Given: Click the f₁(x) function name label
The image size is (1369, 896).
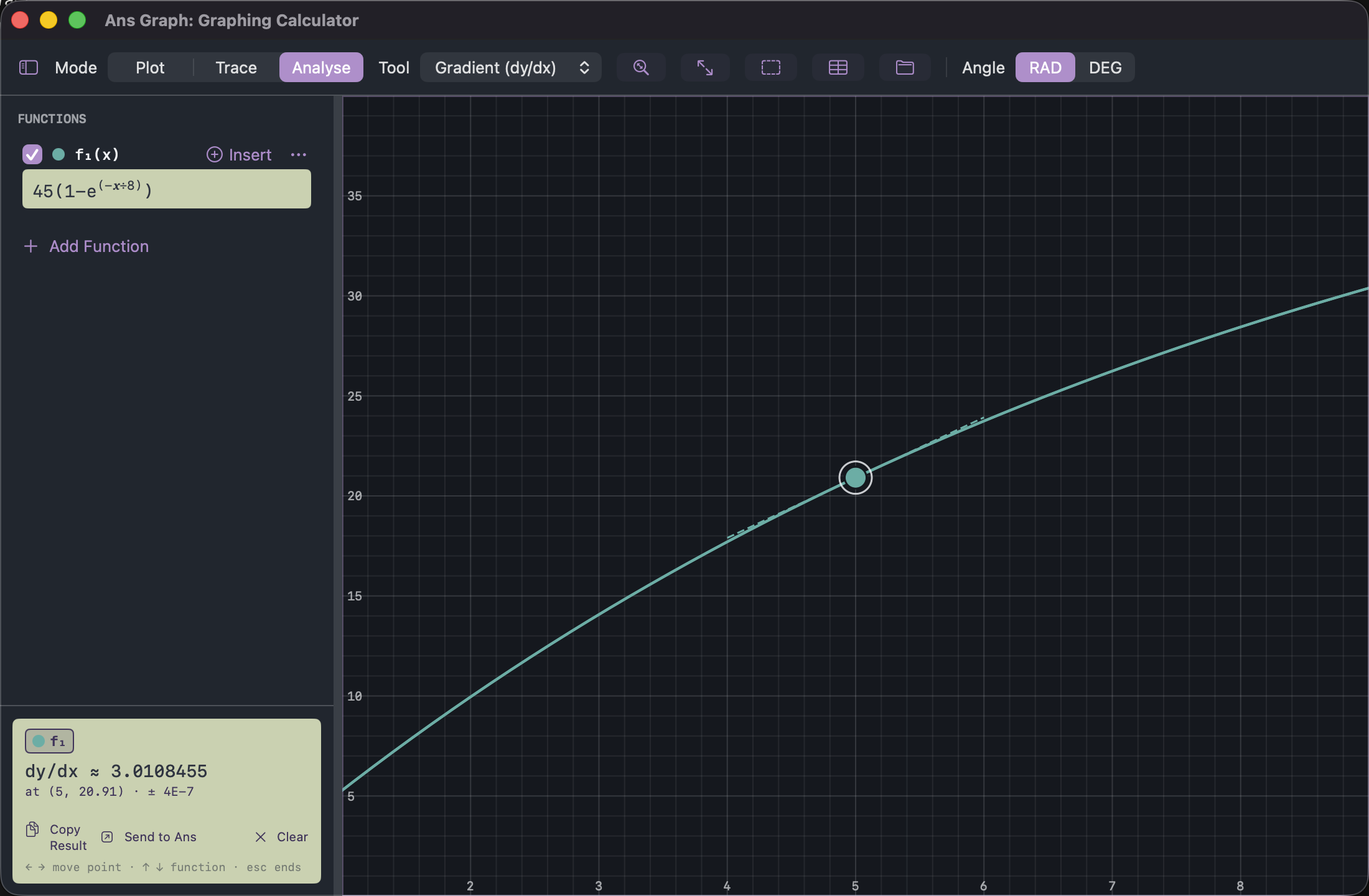Looking at the screenshot, I should pos(97,154).
